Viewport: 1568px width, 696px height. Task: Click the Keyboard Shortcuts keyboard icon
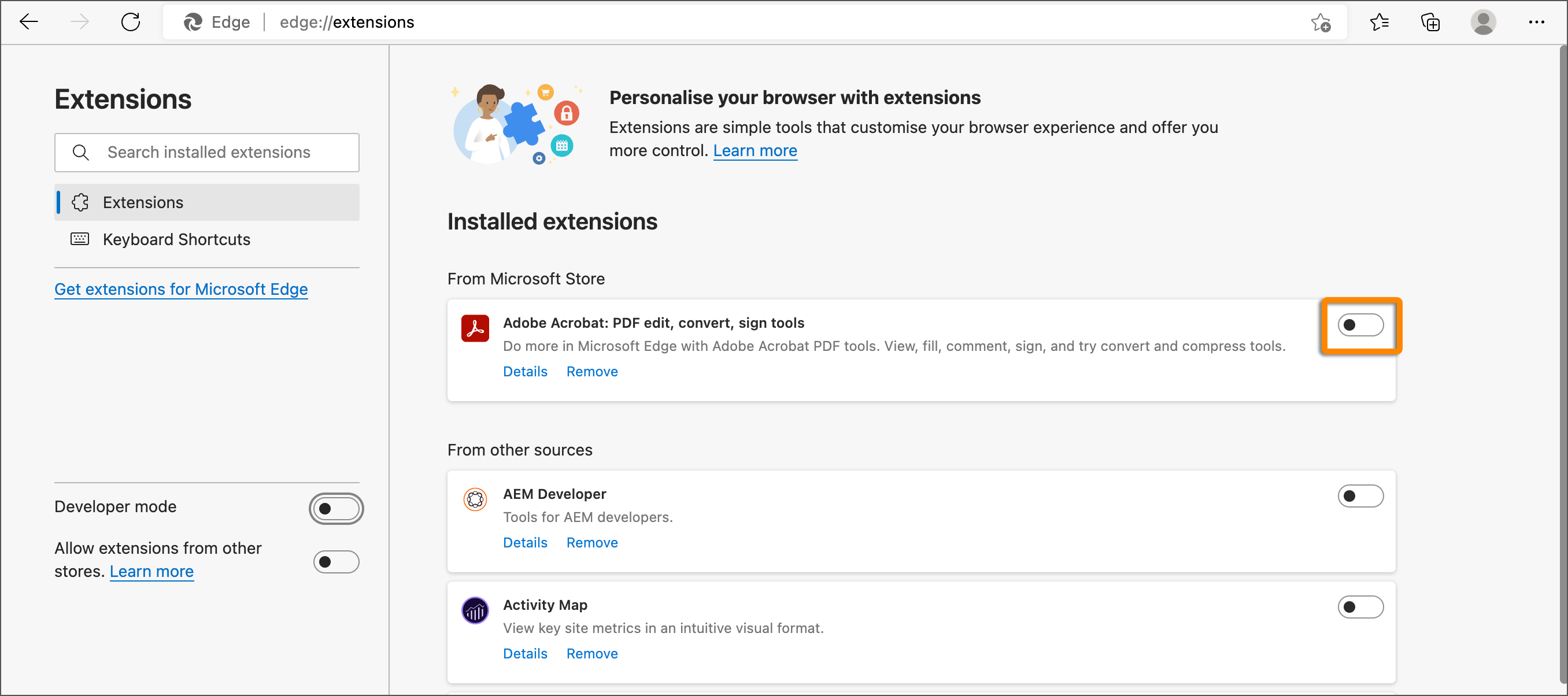(79, 239)
